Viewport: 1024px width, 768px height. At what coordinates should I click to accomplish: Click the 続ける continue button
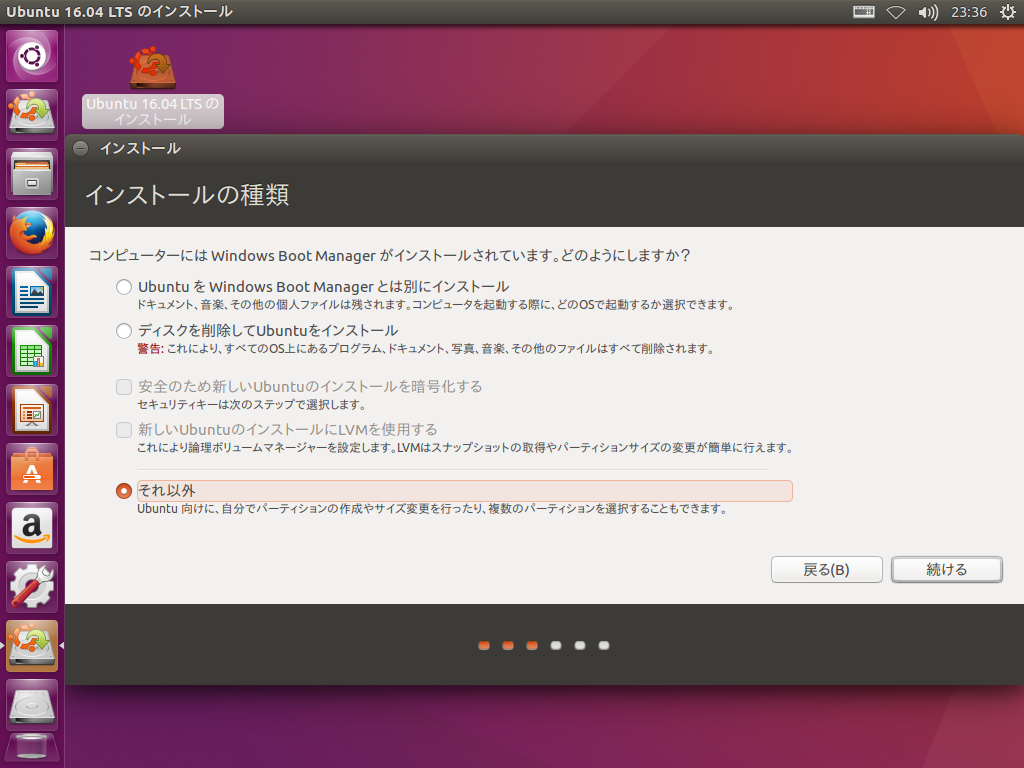947,569
